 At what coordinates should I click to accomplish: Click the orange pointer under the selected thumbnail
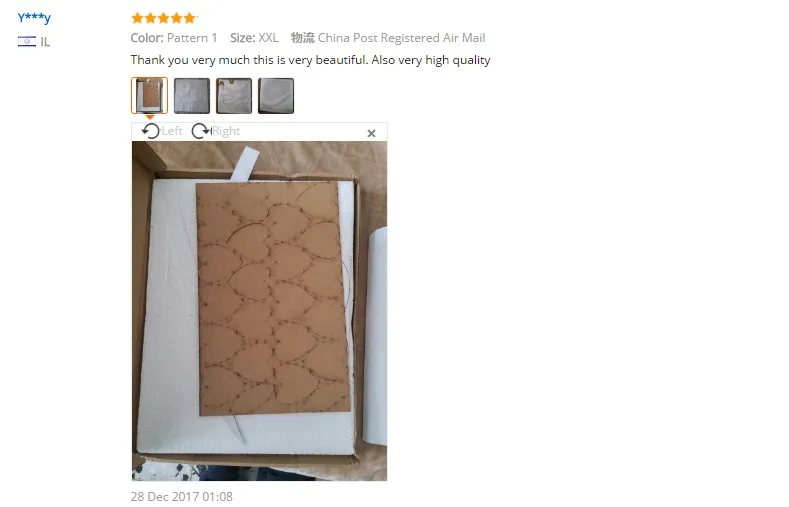pos(149,117)
